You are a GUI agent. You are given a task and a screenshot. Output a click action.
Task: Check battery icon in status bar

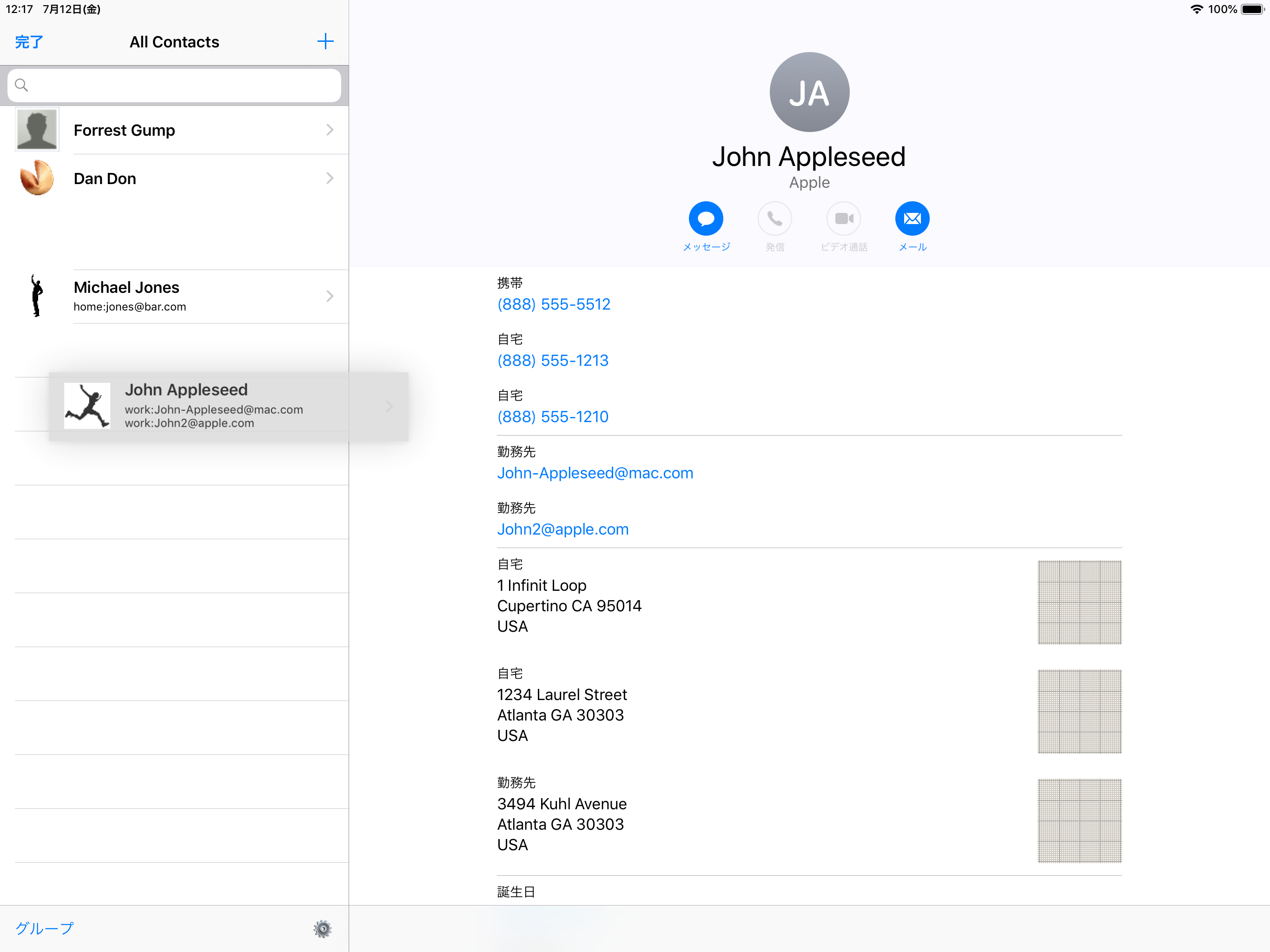pos(1253,9)
